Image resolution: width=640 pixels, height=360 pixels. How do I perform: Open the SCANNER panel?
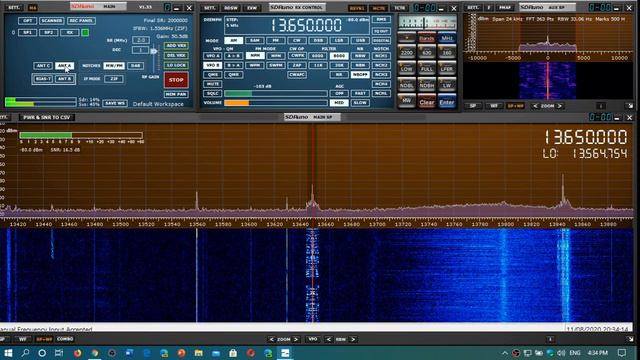[51, 20]
